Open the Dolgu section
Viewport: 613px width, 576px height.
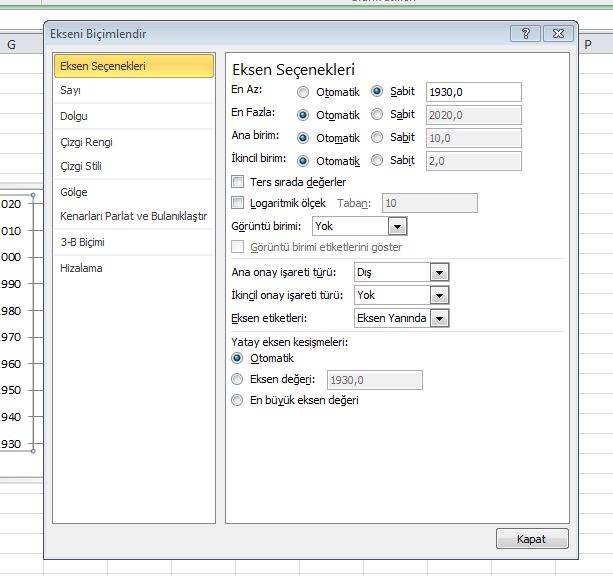coord(74,116)
